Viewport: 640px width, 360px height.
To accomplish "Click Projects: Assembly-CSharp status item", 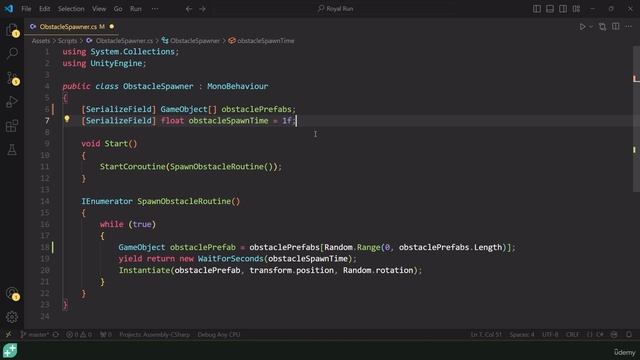I will 154,334.
